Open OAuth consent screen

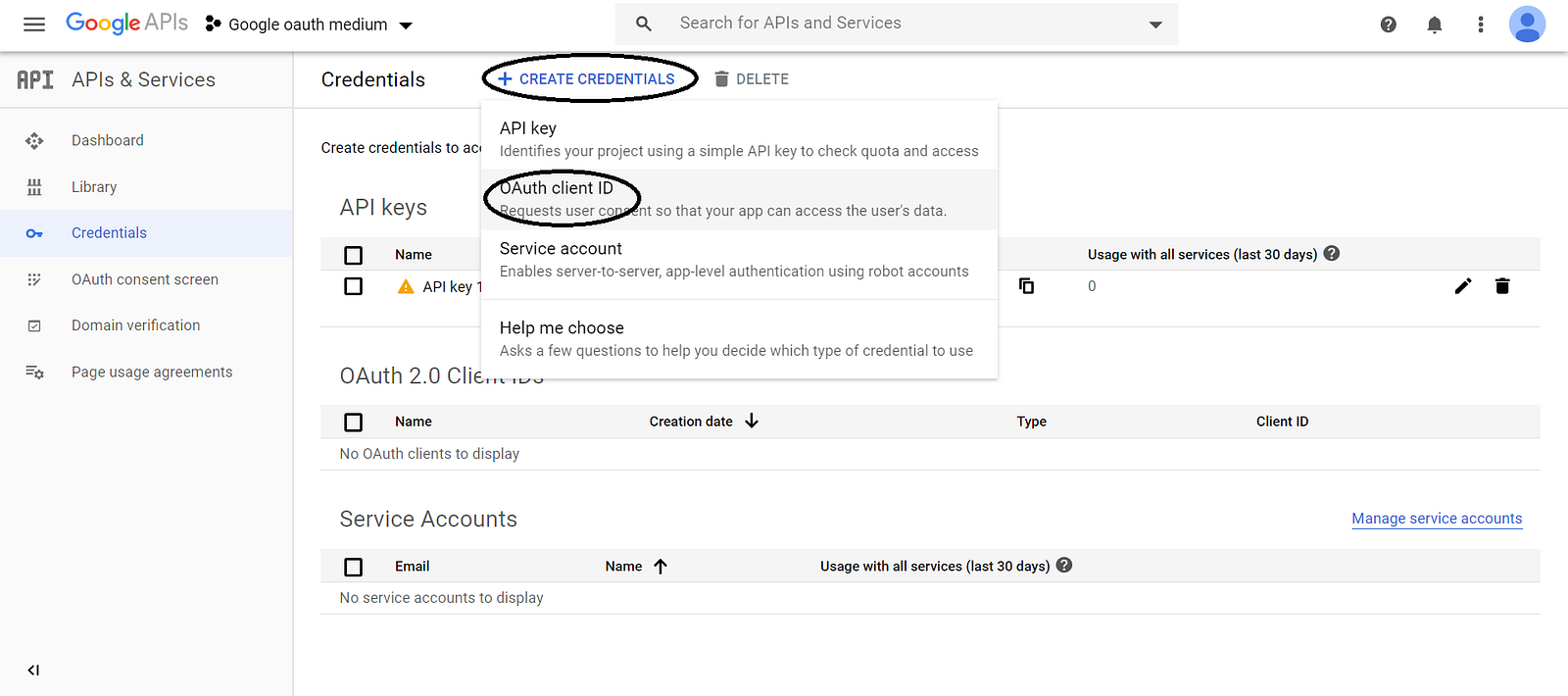tap(145, 279)
